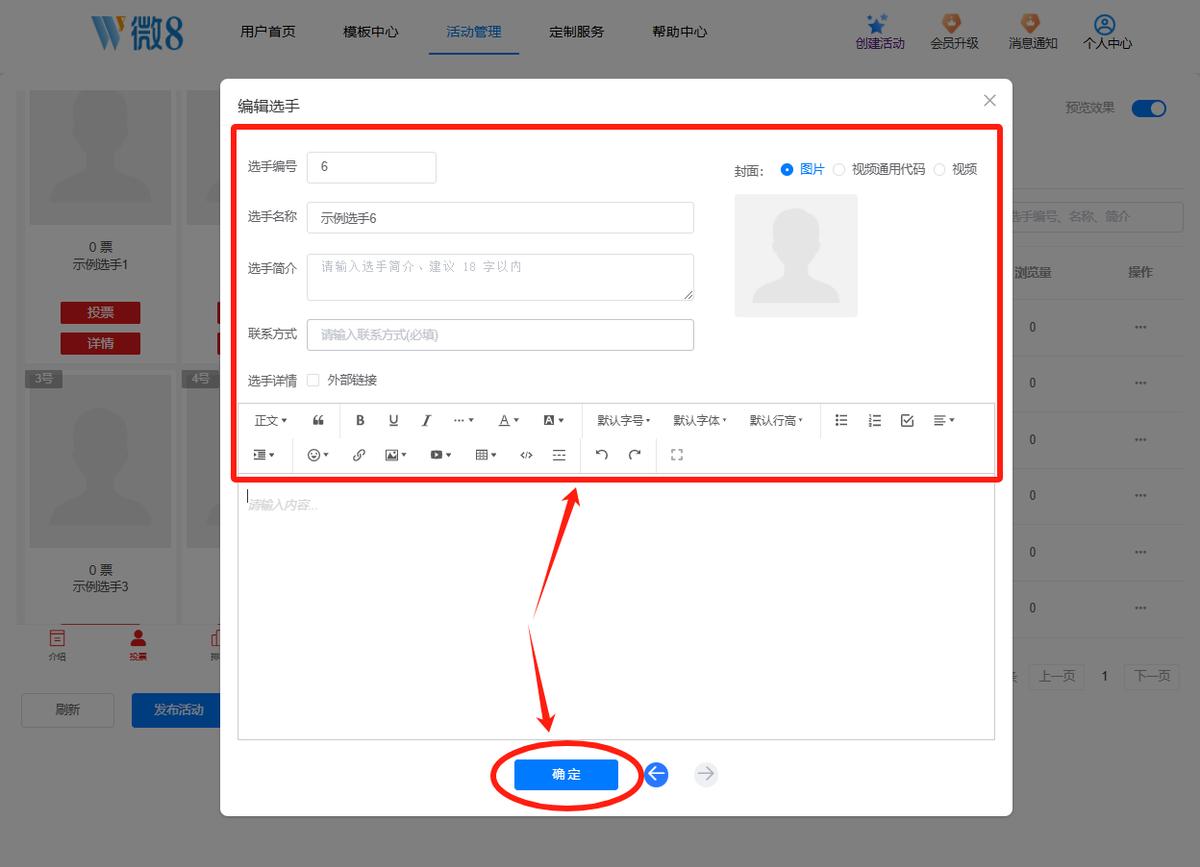Apply italic formatting

click(426, 421)
